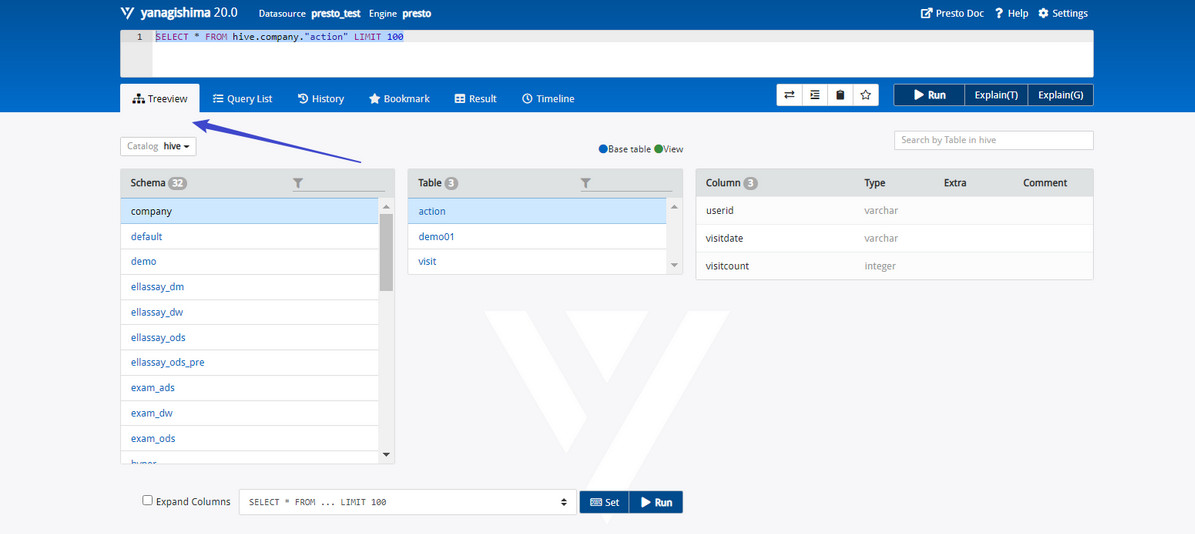Image resolution: width=1195 pixels, height=534 pixels.
Task: Click the Explain(G) button
Action: (1061, 95)
